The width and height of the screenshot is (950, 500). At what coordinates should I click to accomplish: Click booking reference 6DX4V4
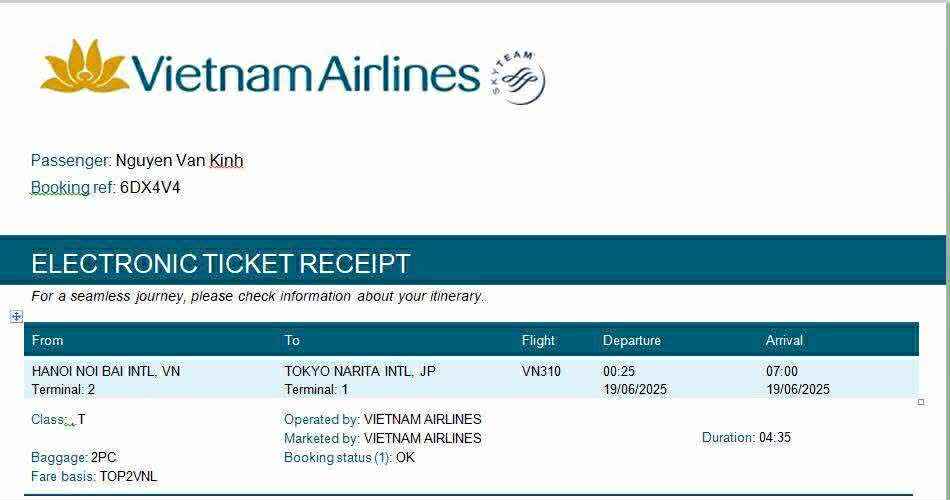(x=150, y=187)
